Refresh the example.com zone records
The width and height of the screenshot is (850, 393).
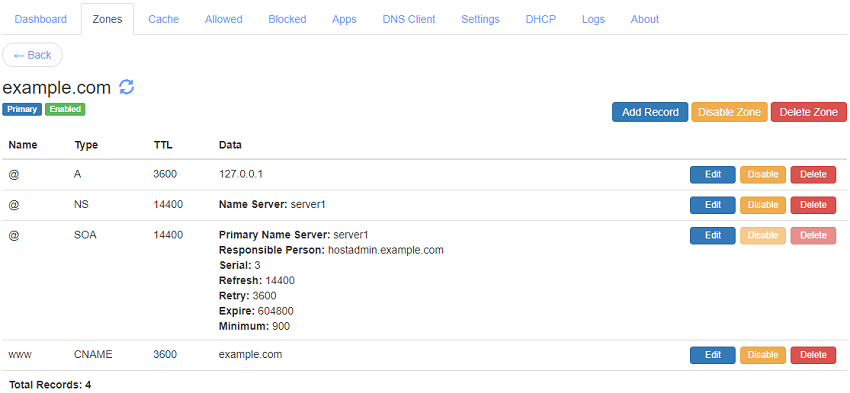126,87
